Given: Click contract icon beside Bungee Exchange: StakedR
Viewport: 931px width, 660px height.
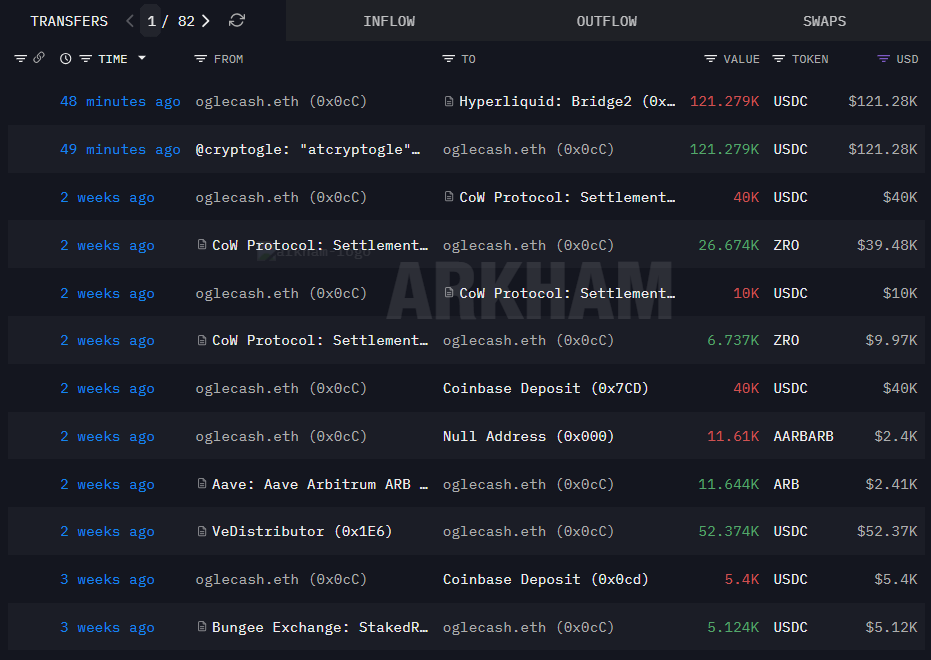Looking at the screenshot, I should 202,627.
